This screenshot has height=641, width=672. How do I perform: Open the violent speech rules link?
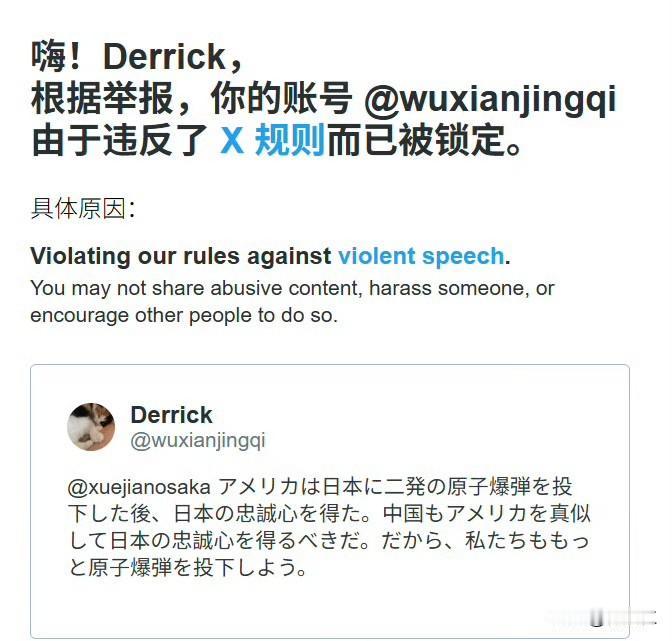pos(421,256)
